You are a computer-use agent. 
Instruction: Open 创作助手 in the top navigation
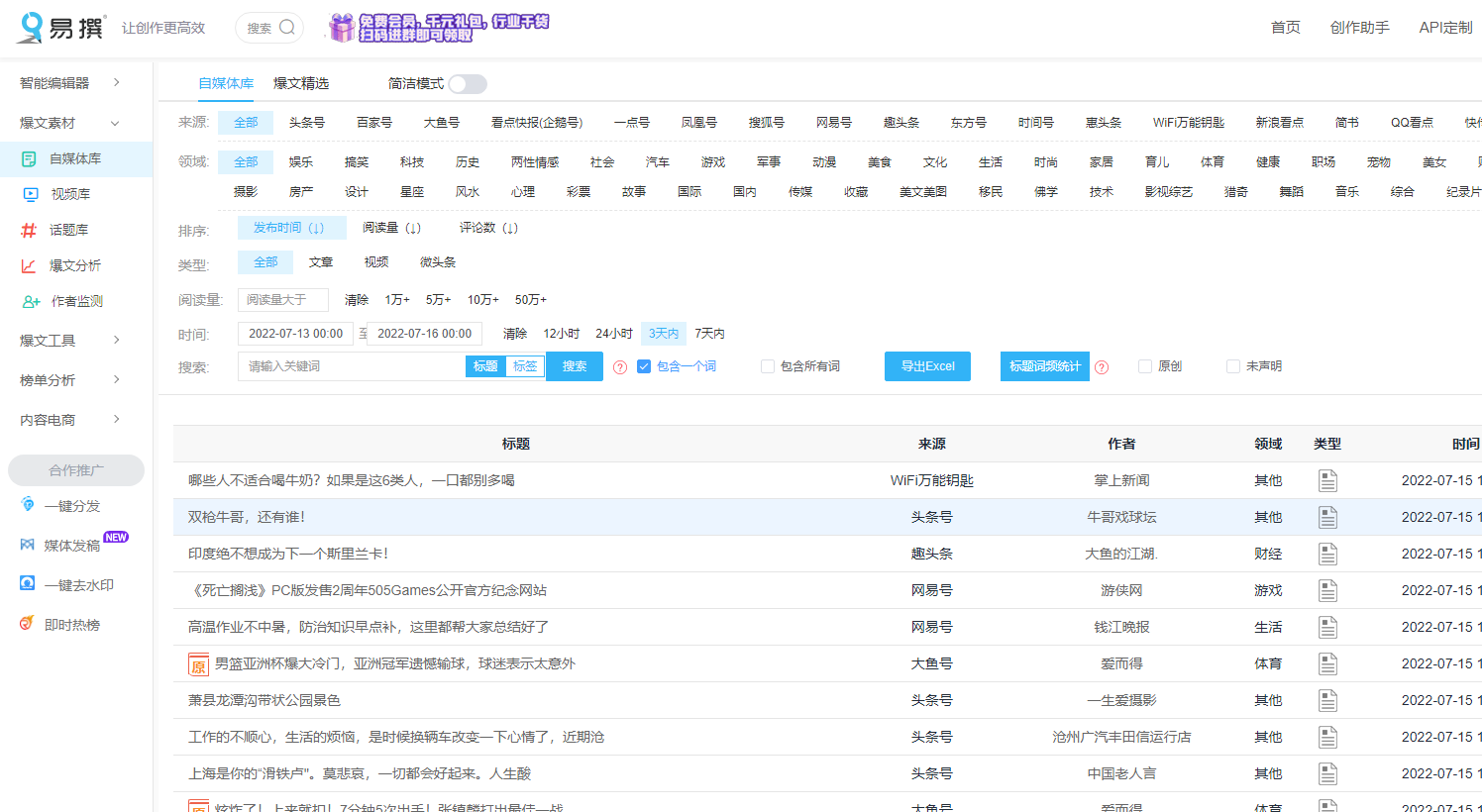pyautogui.click(x=1360, y=28)
